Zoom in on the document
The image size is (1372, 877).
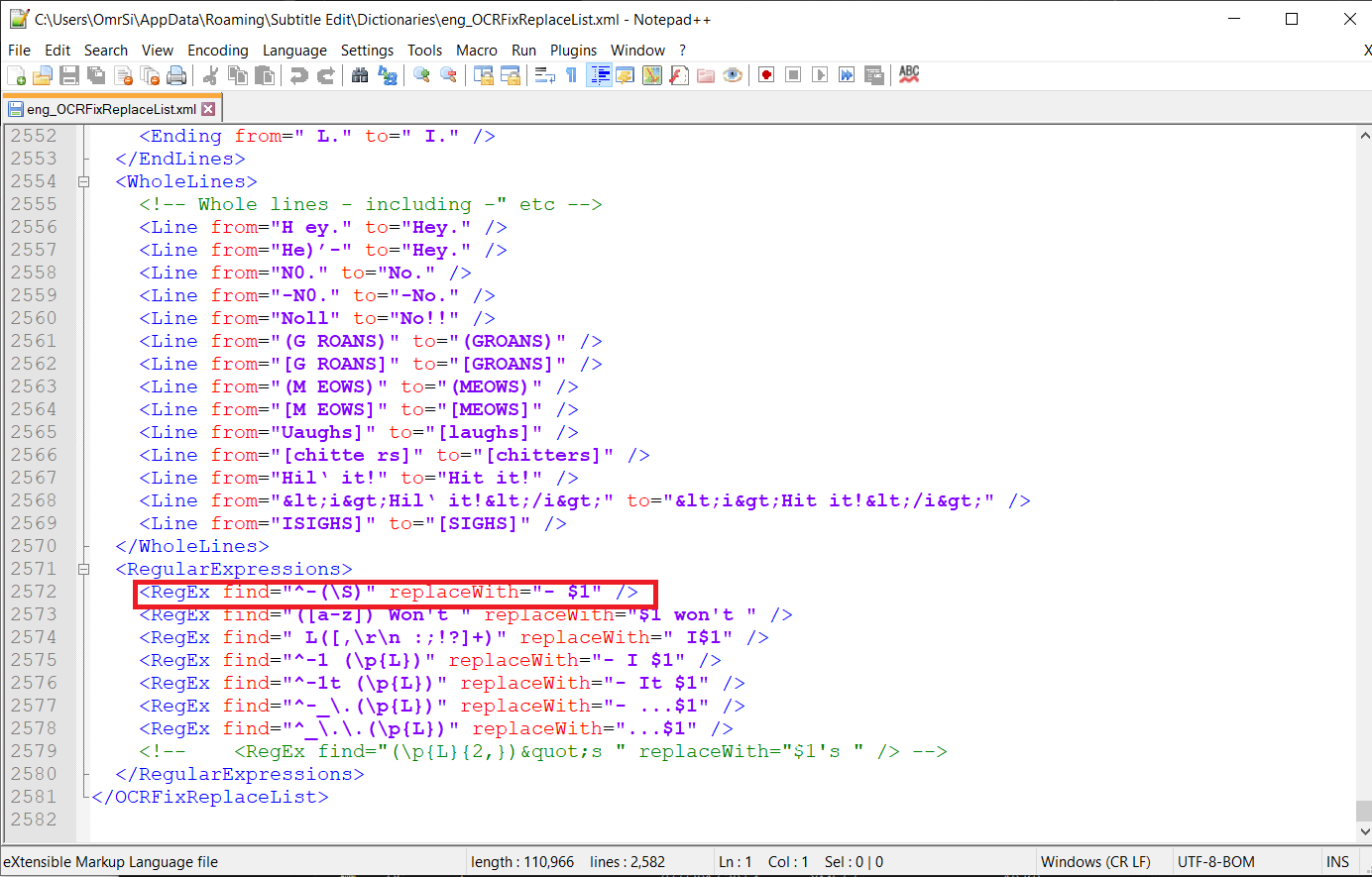[420, 74]
